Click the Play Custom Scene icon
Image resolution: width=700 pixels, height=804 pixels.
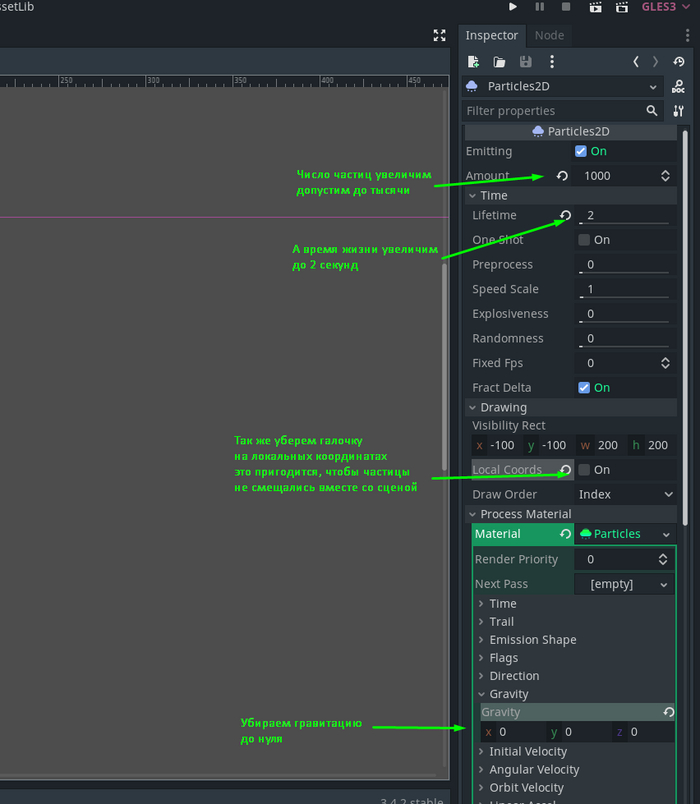pos(620,7)
